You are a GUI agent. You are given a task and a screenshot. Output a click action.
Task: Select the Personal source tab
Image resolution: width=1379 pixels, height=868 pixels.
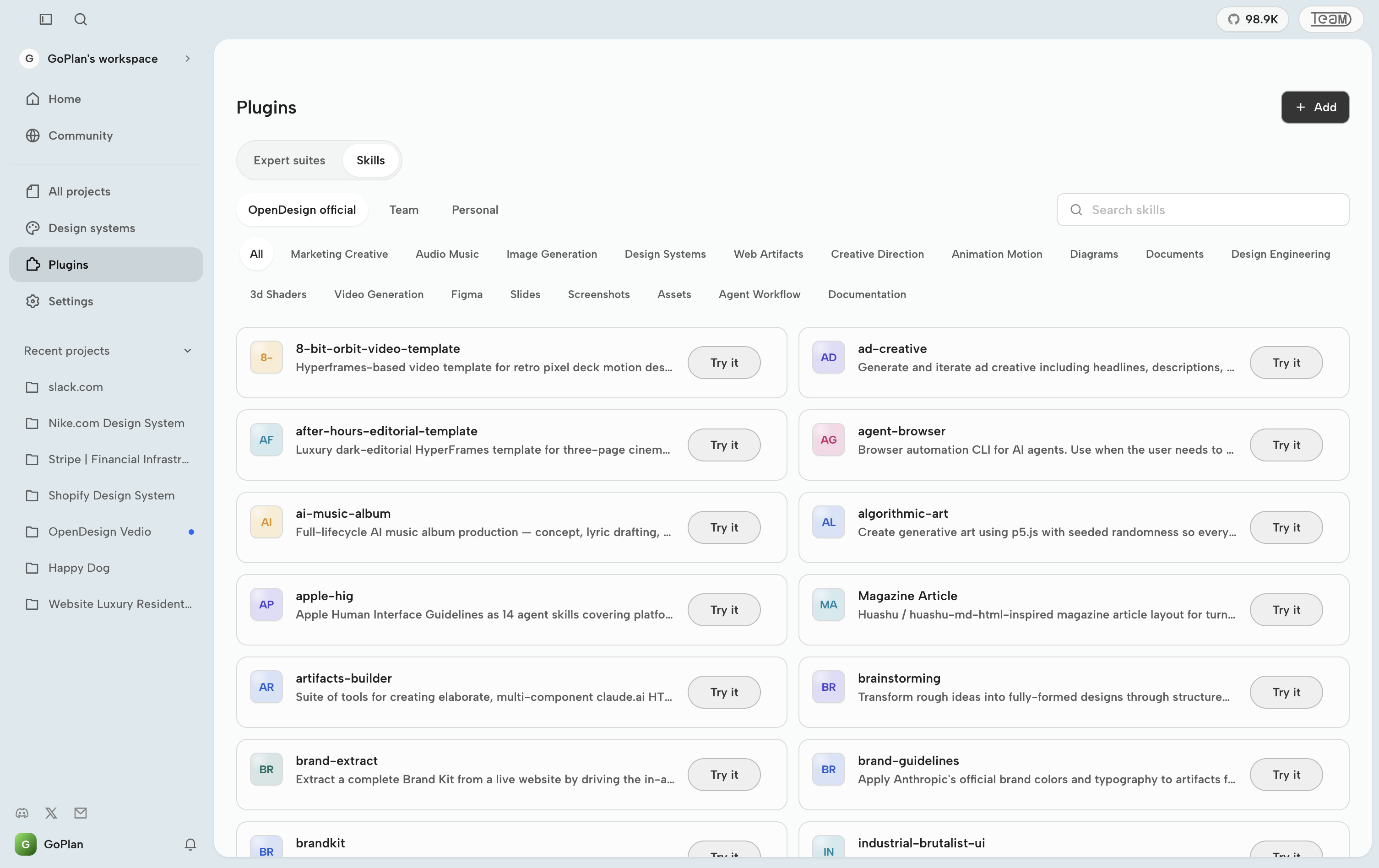pos(475,210)
